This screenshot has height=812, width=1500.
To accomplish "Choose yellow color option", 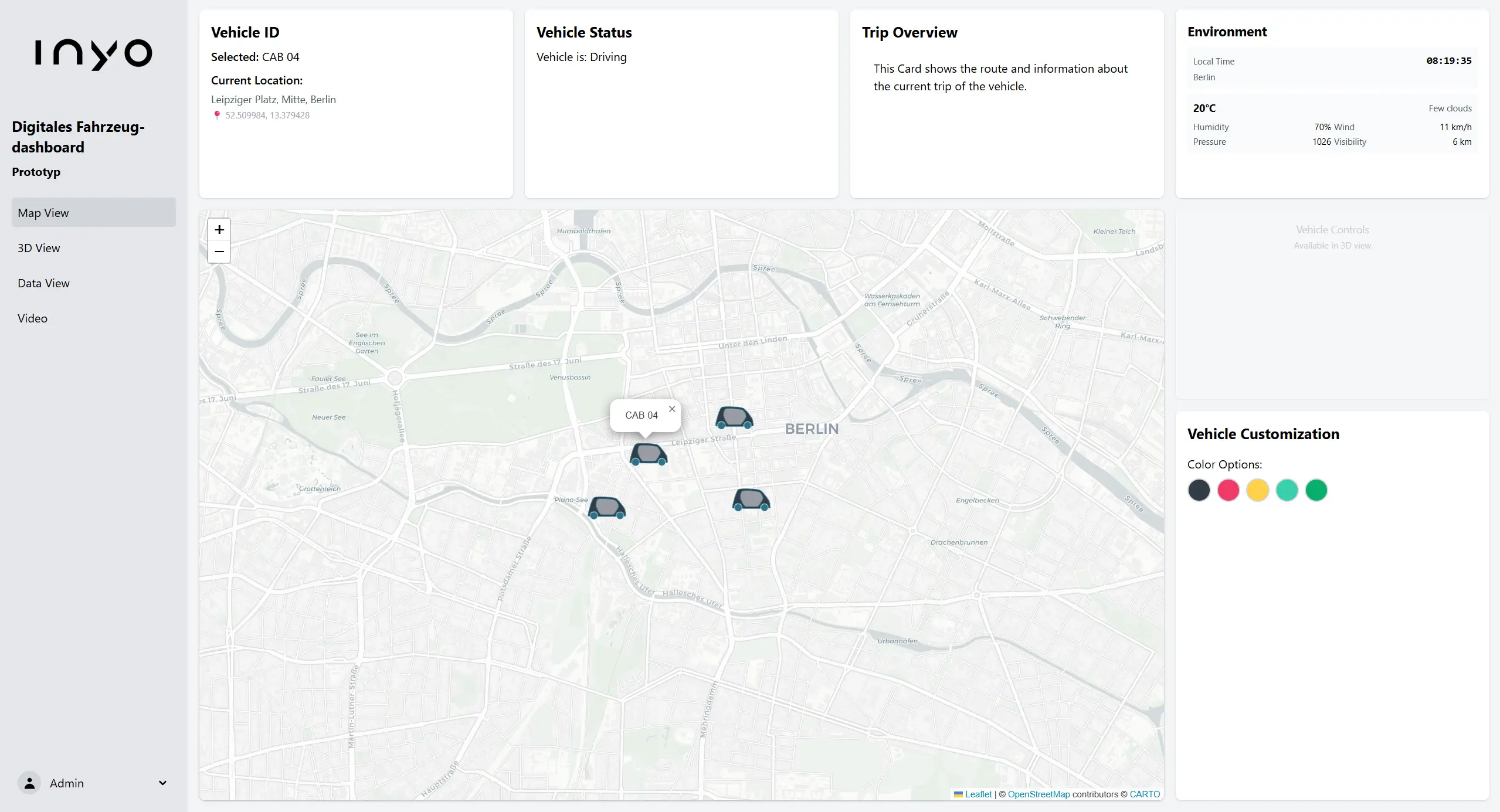I will 1258,490.
